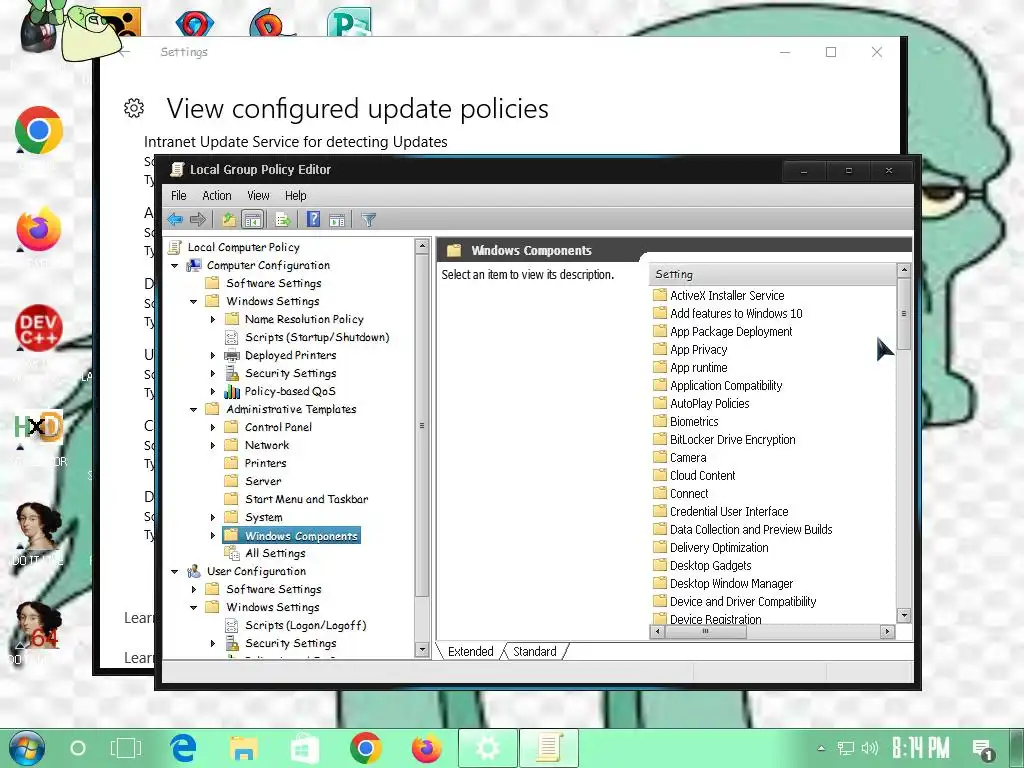Open the BitLocker Drive Encryption folder
This screenshot has height=768, width=1024.
click(732, 440)
